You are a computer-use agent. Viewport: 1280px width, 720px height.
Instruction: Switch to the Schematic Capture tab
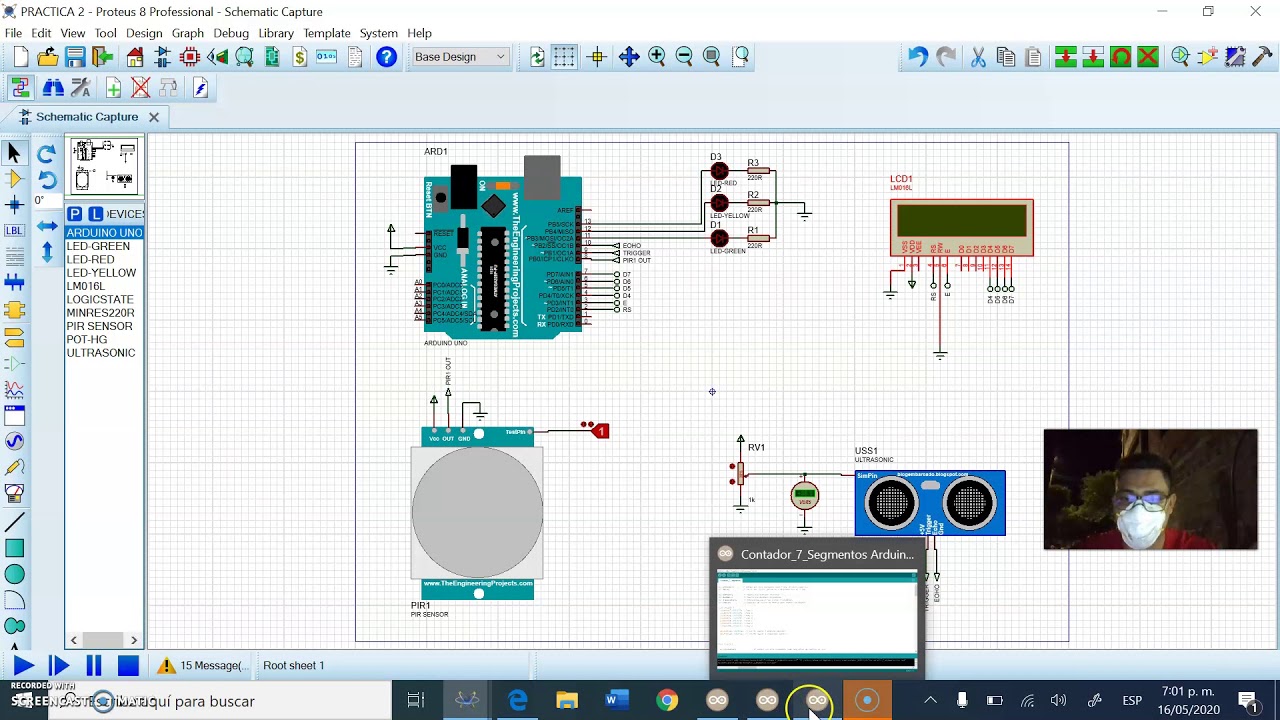(87, 117)
